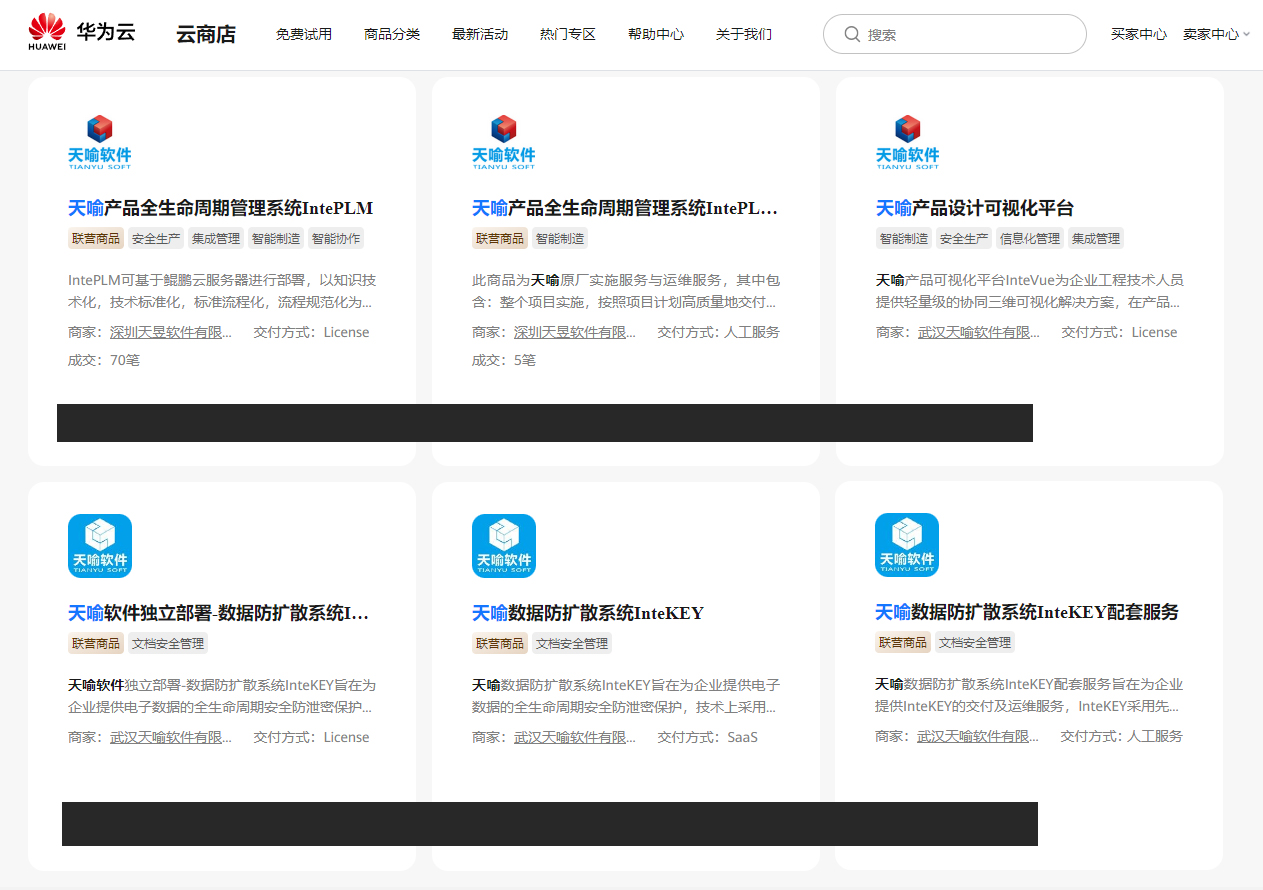Click the 联营商品 tag on the 5笔 IntePLM card

[500, 239]
